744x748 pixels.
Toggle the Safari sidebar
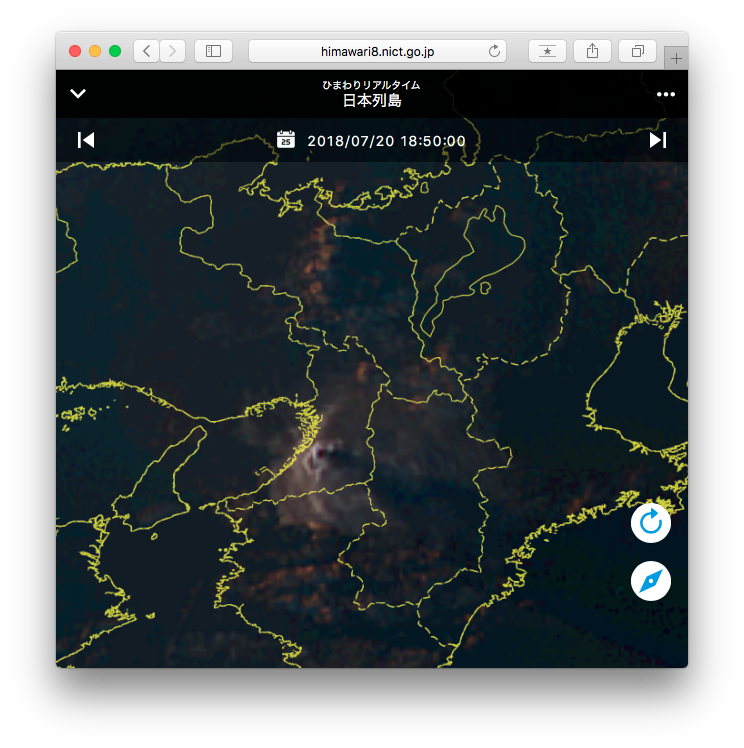point(213,51)
